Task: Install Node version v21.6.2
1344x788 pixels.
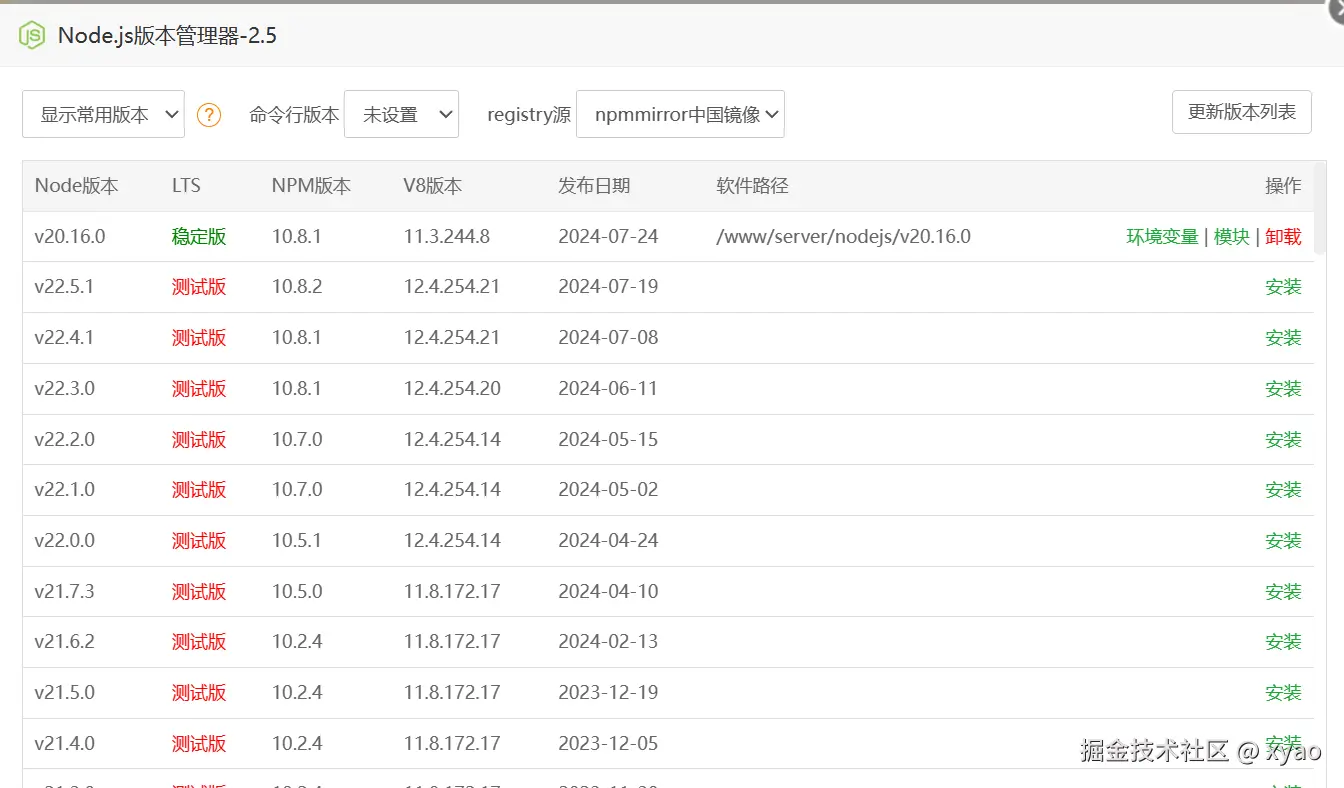Action: 1283,642
